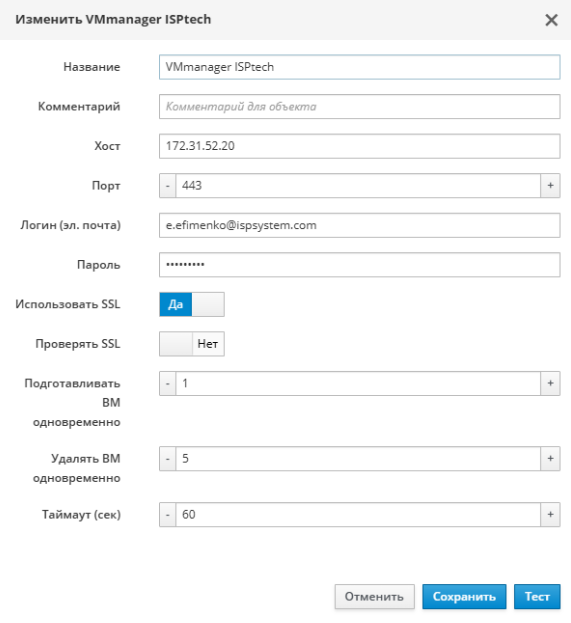571x623 pixels.
Task: Click the Логин (эл. почта) field
Action: [360, 225]
